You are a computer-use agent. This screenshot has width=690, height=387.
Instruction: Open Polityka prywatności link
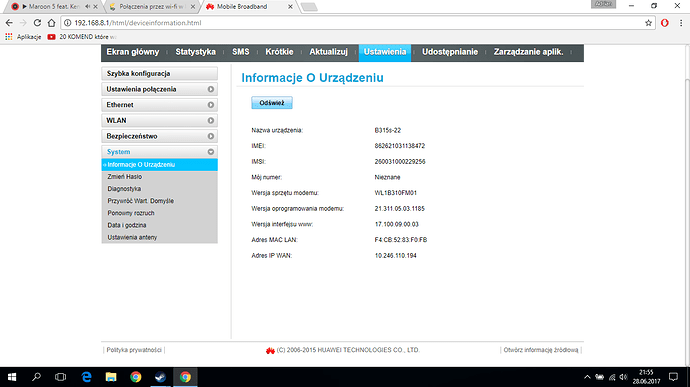click(x=134, y=350)
